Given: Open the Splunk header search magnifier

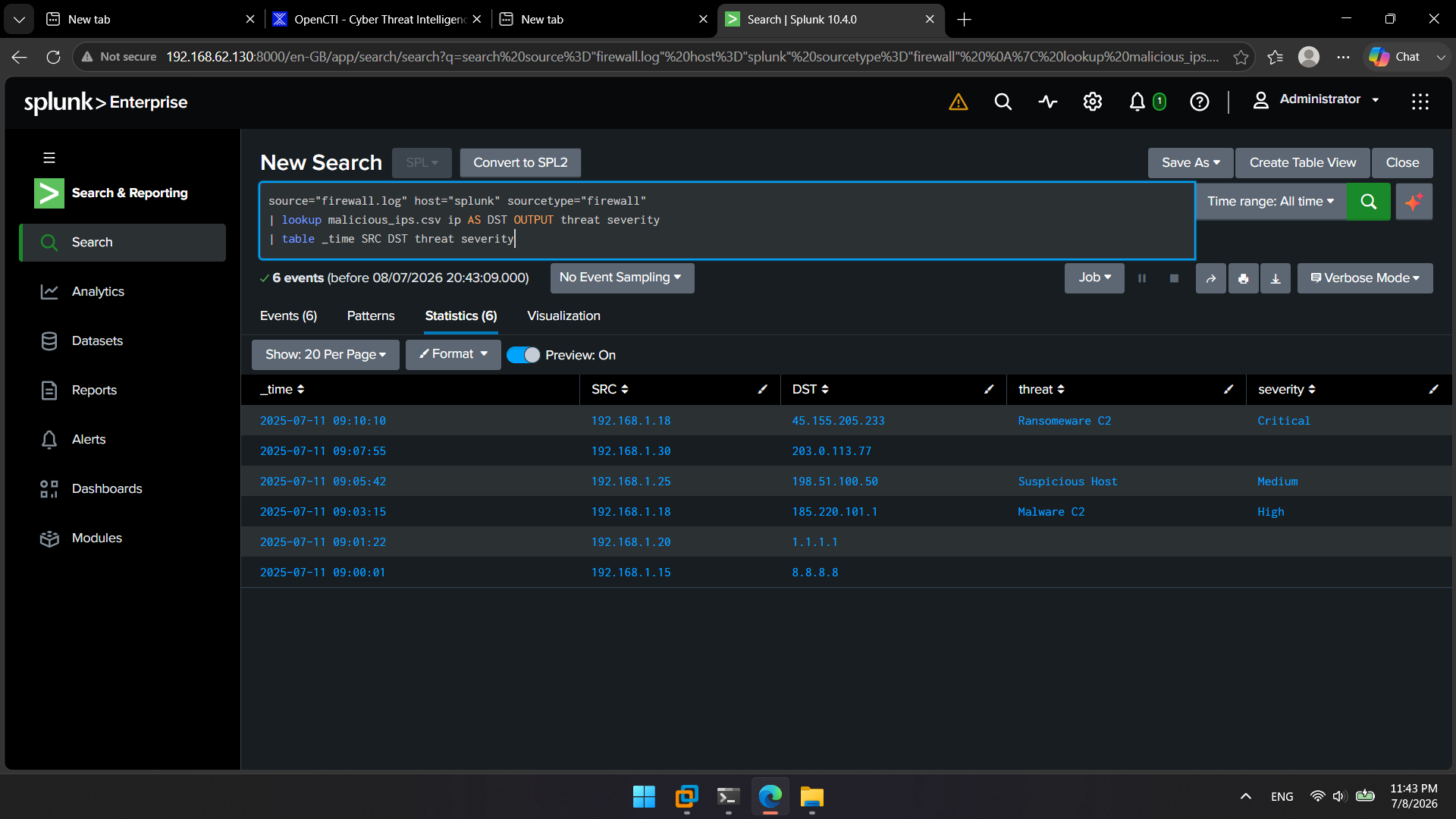Looking at the screenshot, I should point(1003,102).
